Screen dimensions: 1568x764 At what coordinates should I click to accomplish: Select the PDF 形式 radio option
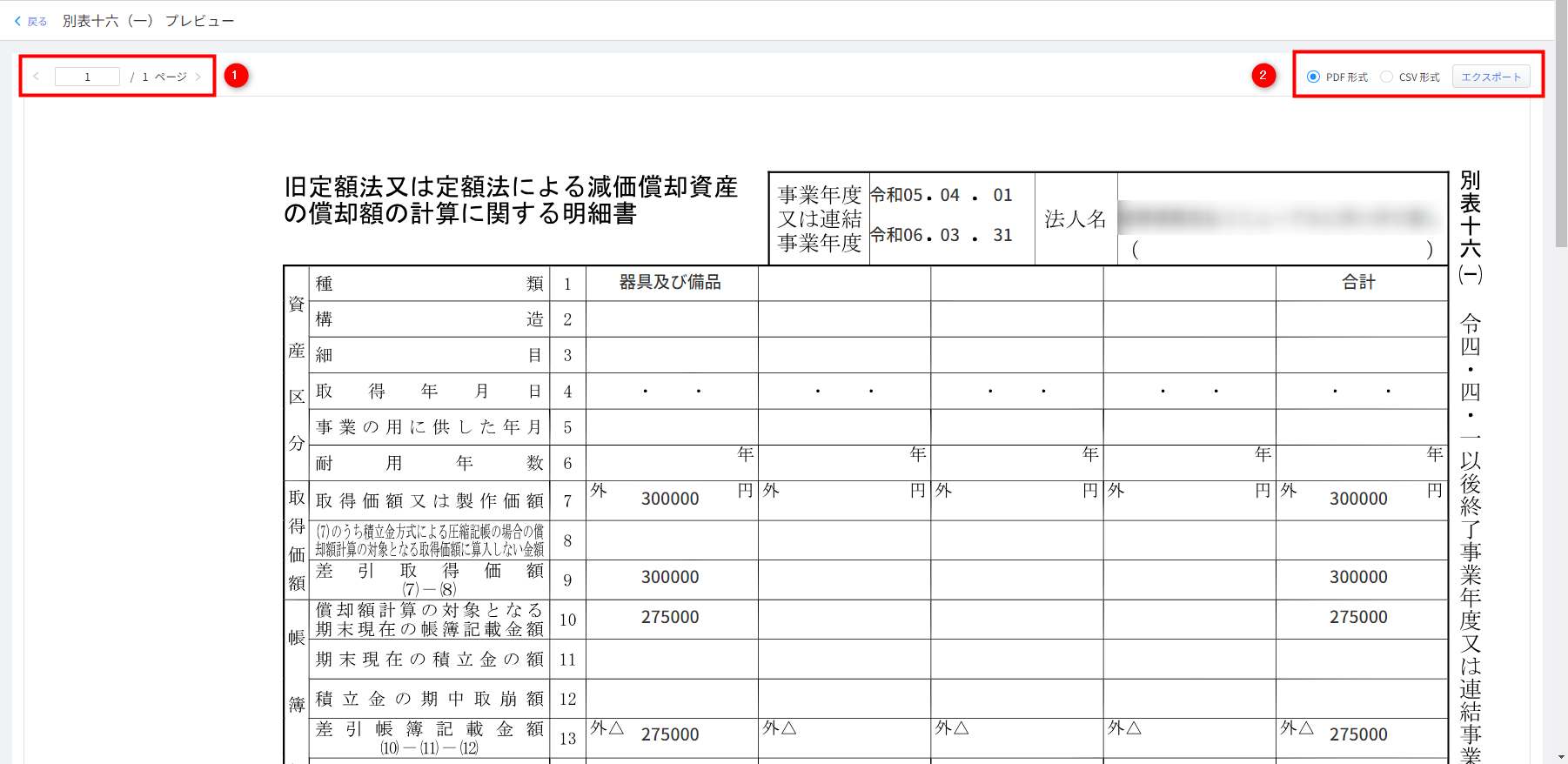click(x=1313, y=77)
